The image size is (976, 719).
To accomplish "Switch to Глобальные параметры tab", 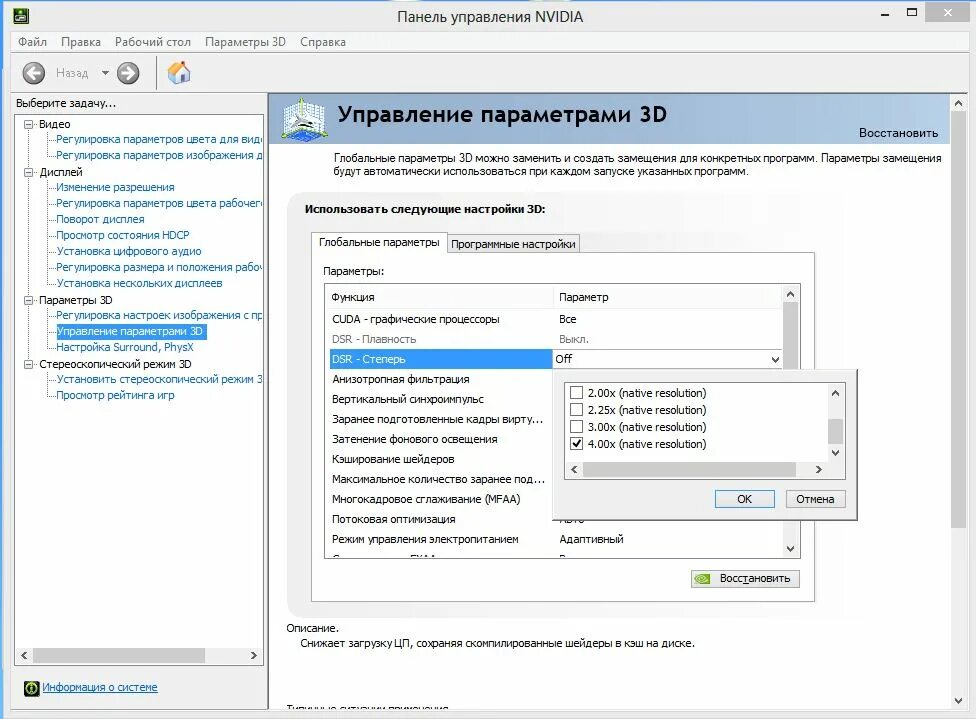I will pyautogui.click(x=379, y=242).
